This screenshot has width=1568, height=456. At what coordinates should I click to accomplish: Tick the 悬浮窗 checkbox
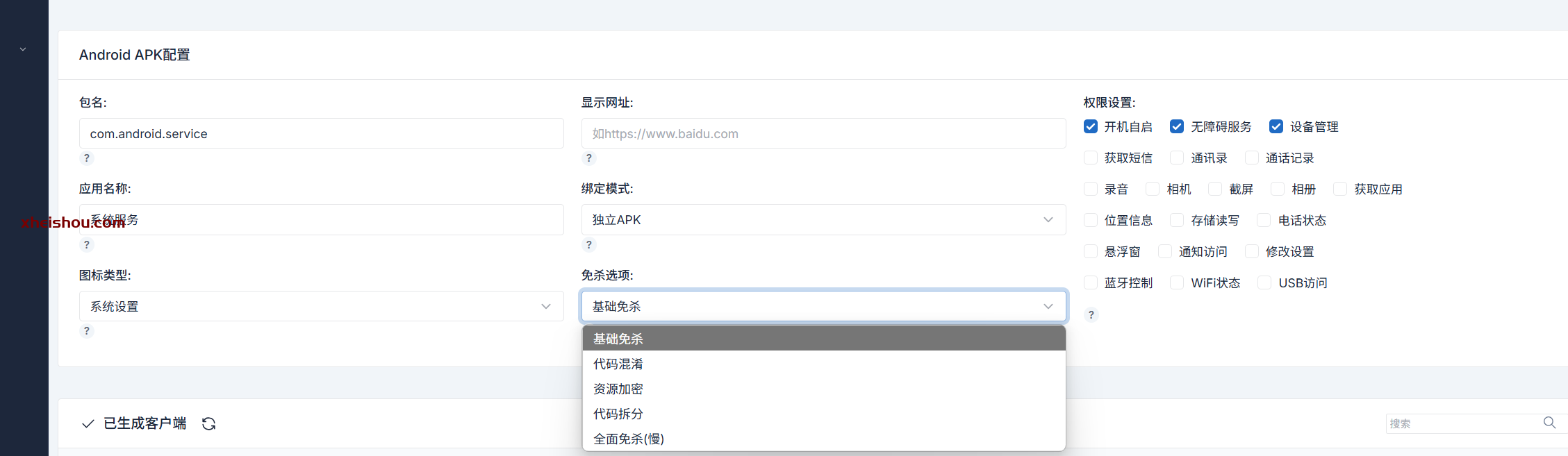click(x=1091, y=251)
